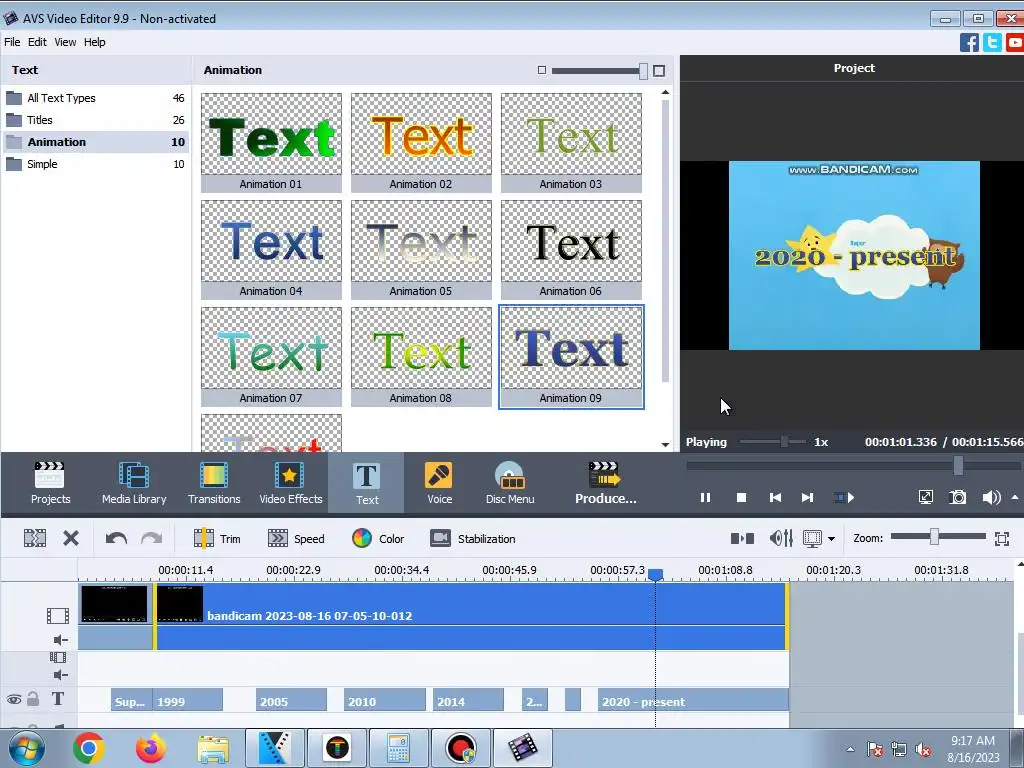1024x768 pixels.
Task: Open the Projects section
Action: tap(50, 483)
